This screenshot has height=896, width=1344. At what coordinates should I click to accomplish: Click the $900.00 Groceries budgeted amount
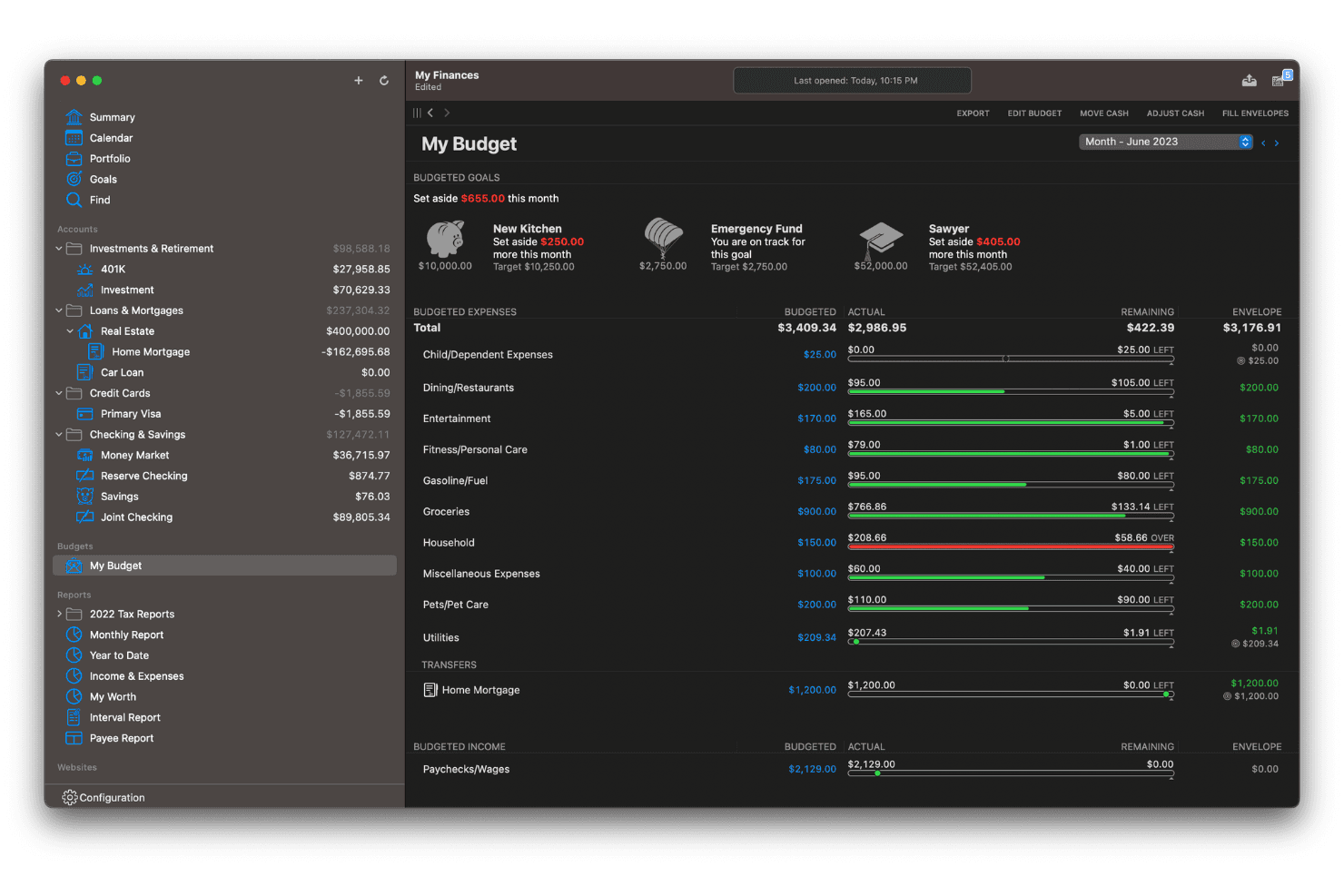pos(816,512)
